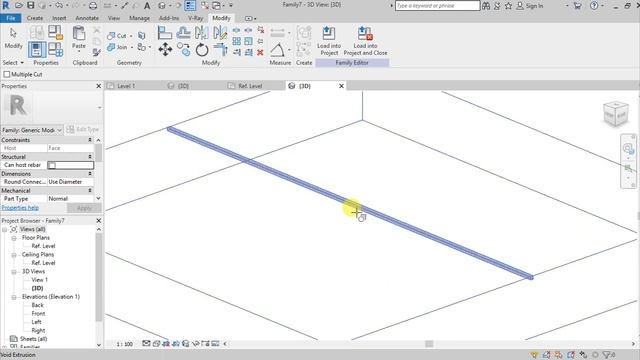
Task: Select the Scale tool
Action: point(249,41)
